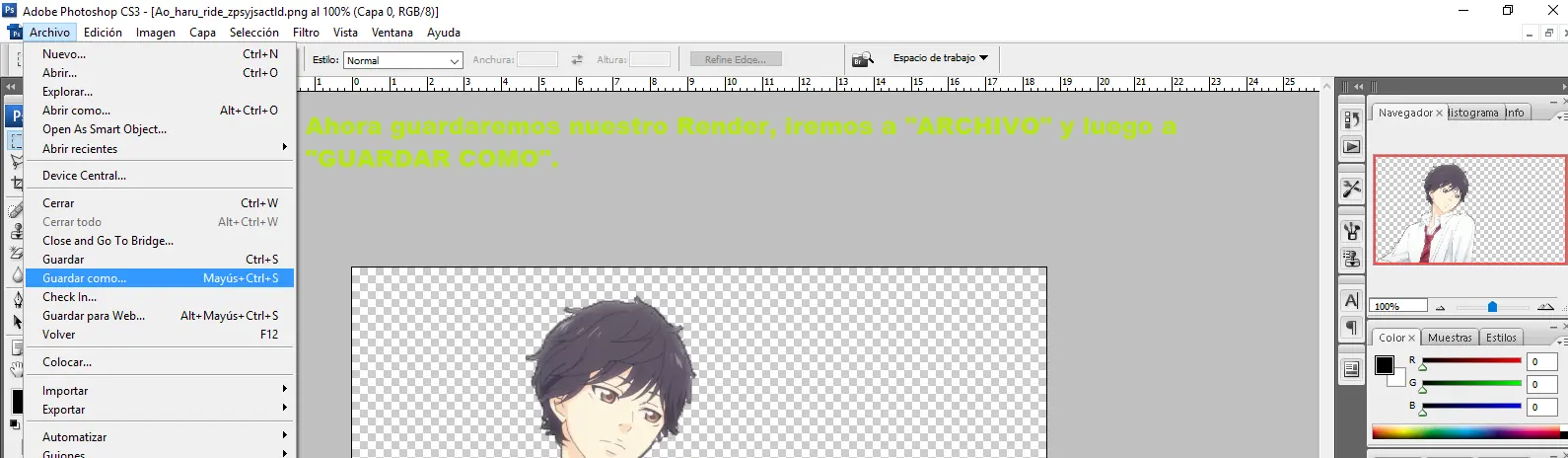
Task: Click the Refine Edge... button
Action: pyautogui.click(x=736, y=59)
